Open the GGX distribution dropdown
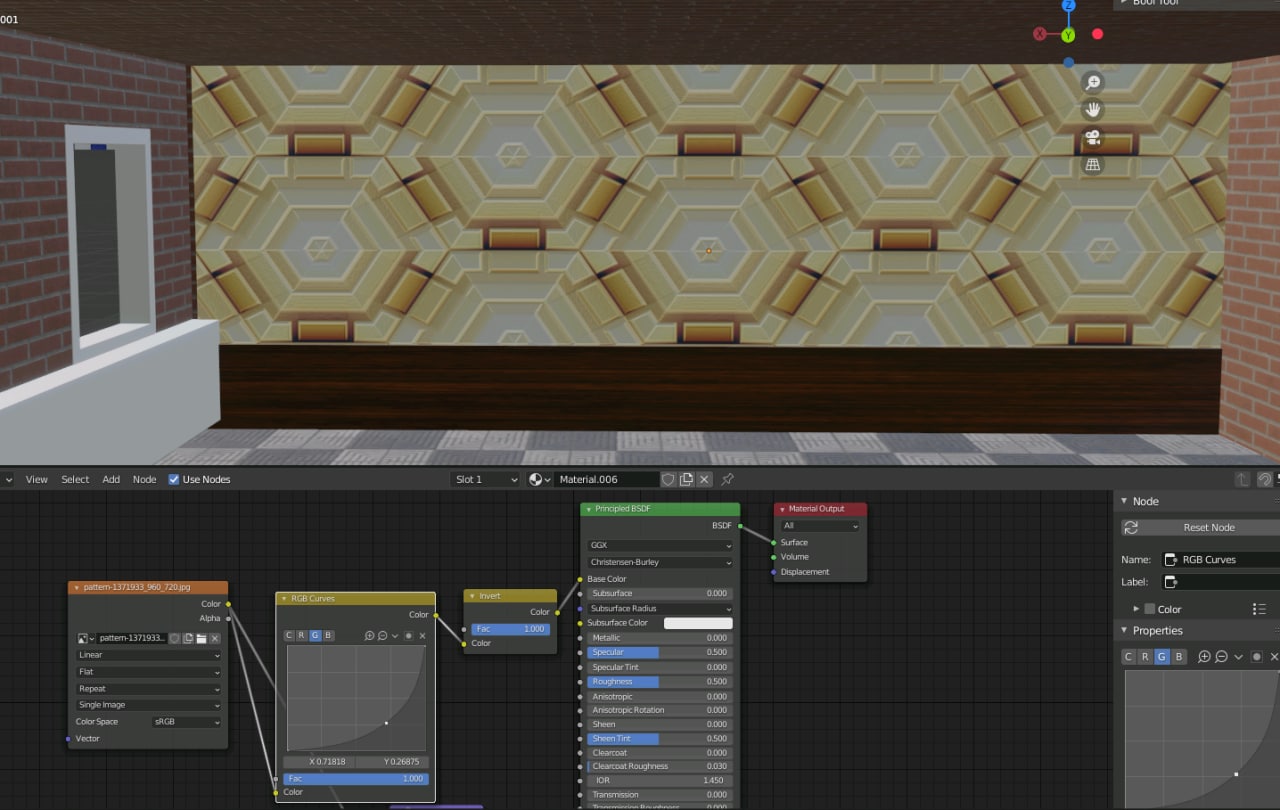 [660, 546]
